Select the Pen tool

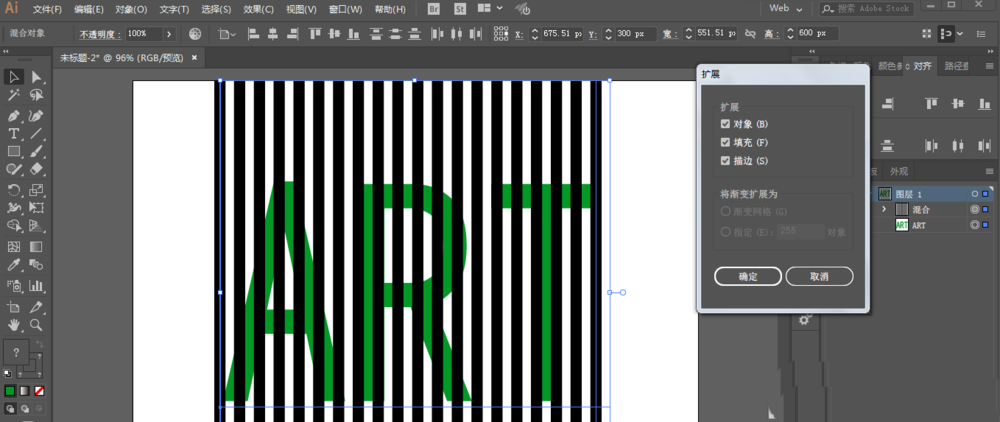pyautogui.click(x=14, y=116)
